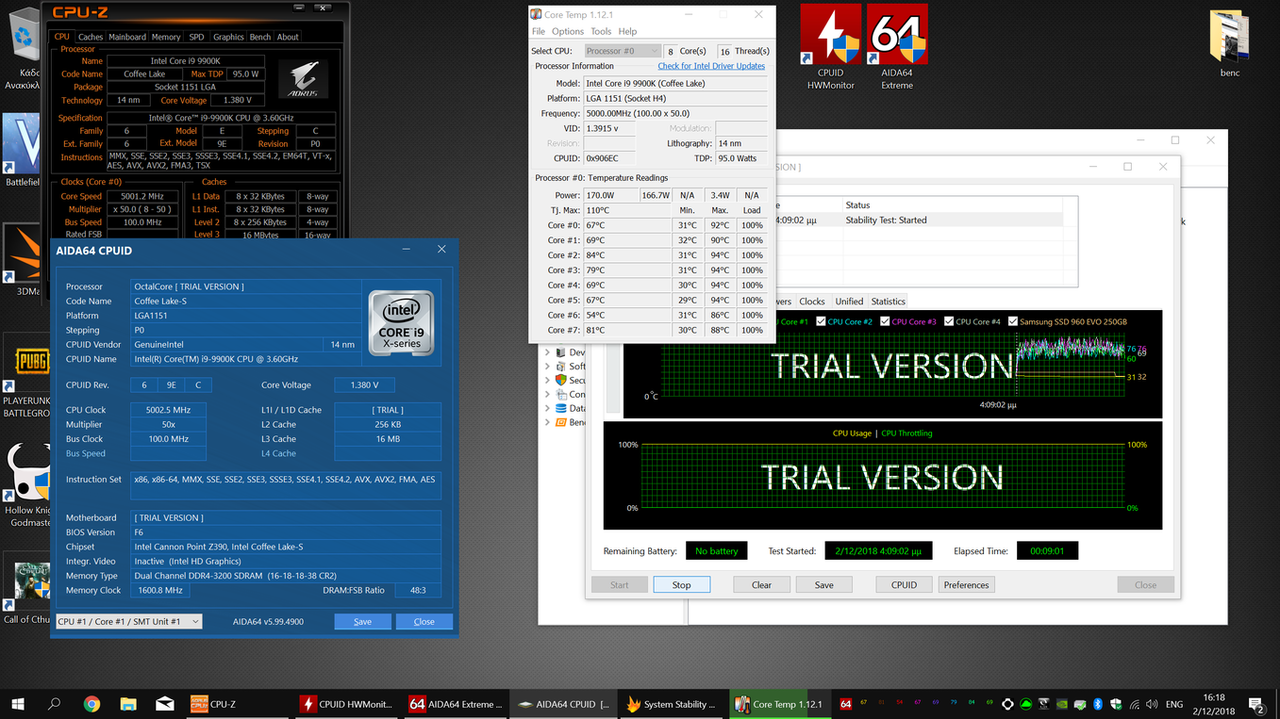
Task: Click Clear button in Stability Test
Action: (x=761, y=585)
